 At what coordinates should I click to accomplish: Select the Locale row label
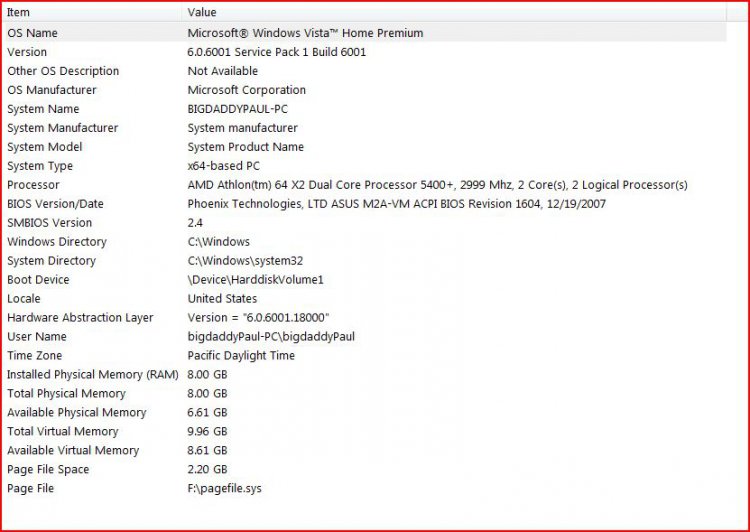pos(23,299)
